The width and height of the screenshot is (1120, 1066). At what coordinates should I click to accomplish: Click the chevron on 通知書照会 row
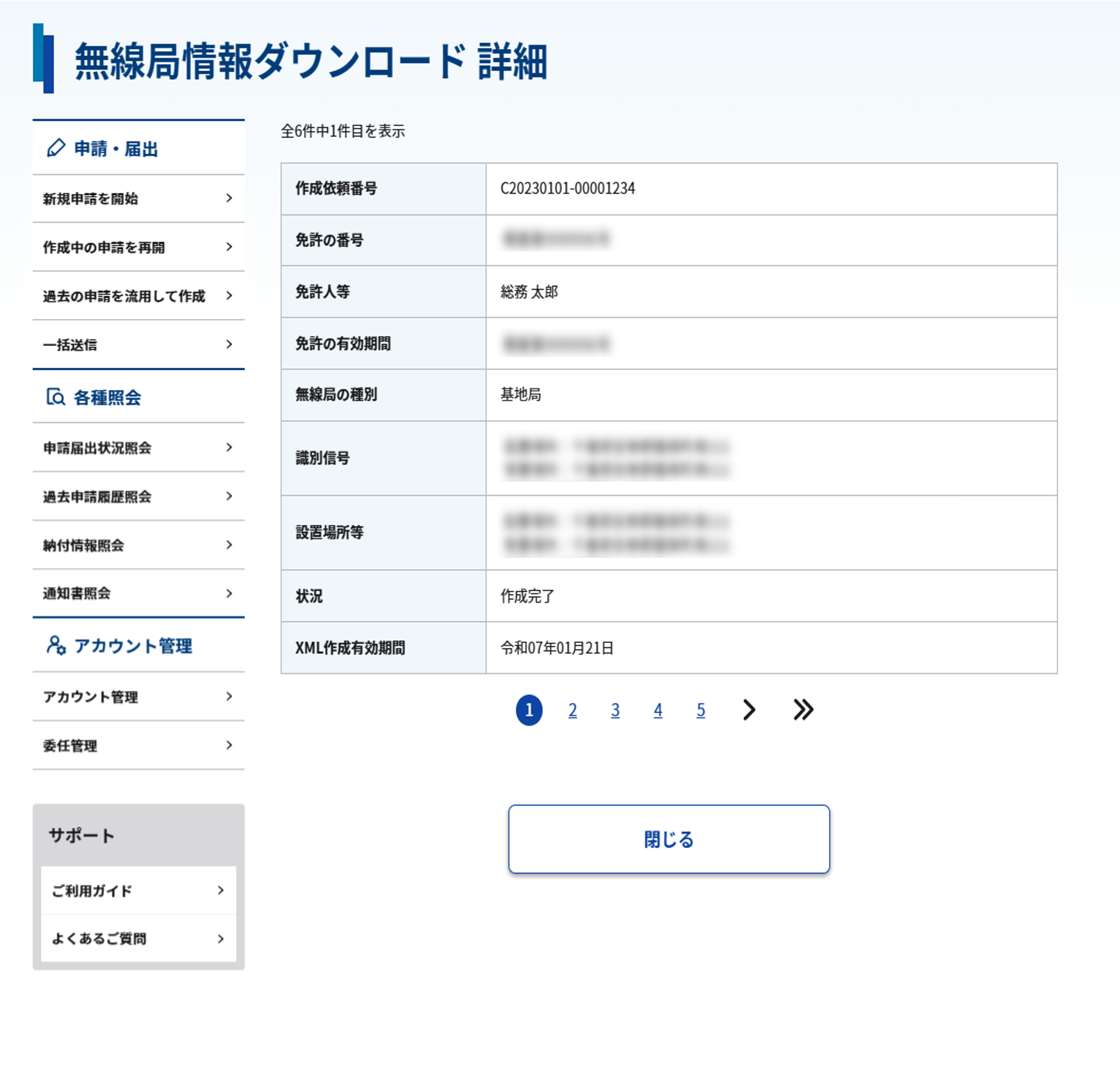(x=229, y=594)
